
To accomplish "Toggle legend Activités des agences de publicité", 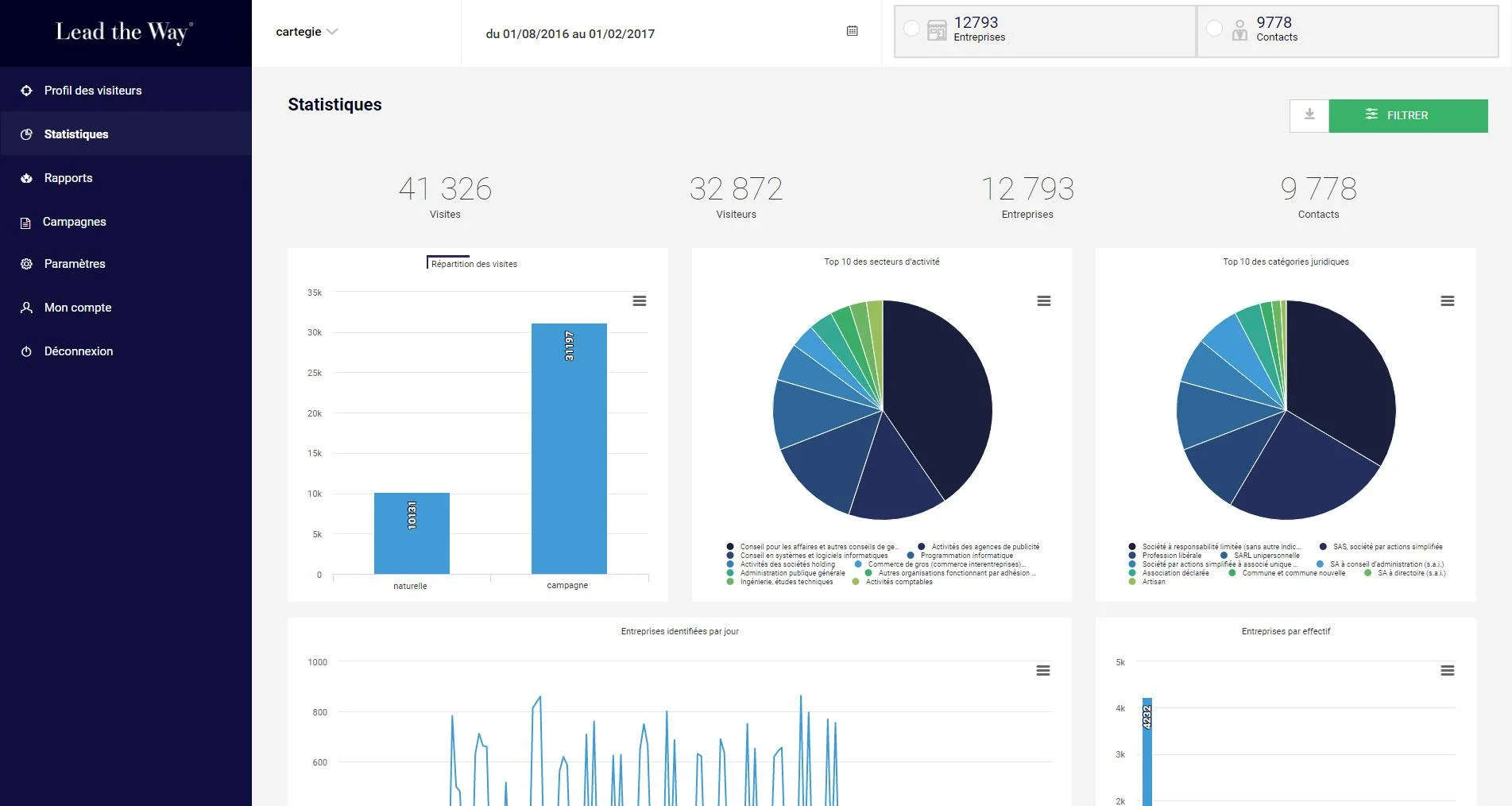I will click(979, 547).
